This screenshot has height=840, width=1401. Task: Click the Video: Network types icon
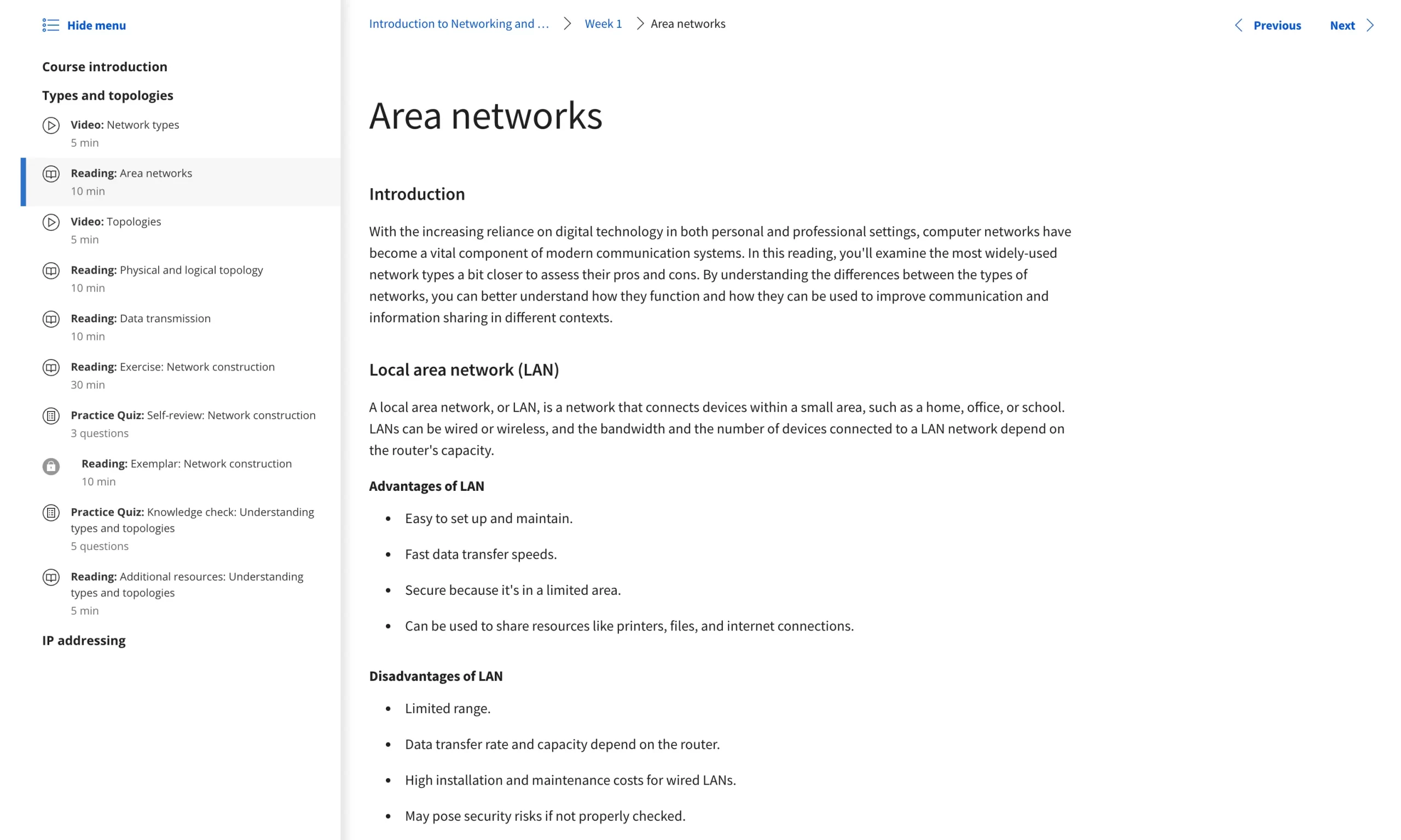pos(50,125)
